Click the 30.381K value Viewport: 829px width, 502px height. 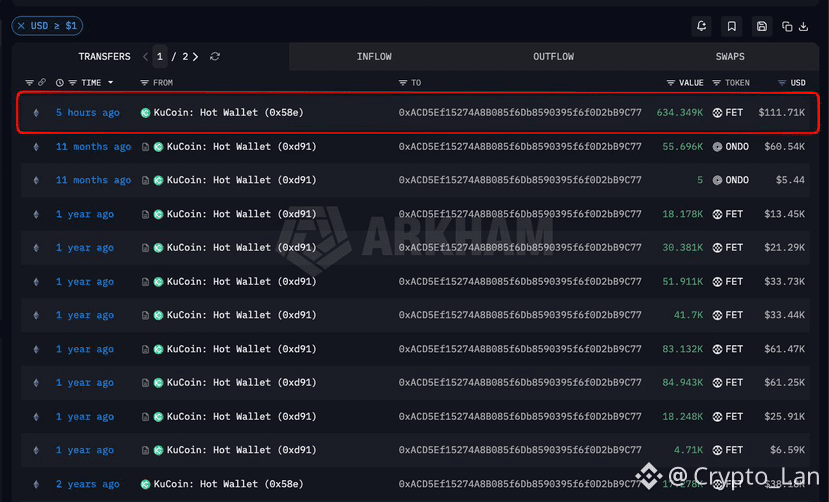[683, 247]
